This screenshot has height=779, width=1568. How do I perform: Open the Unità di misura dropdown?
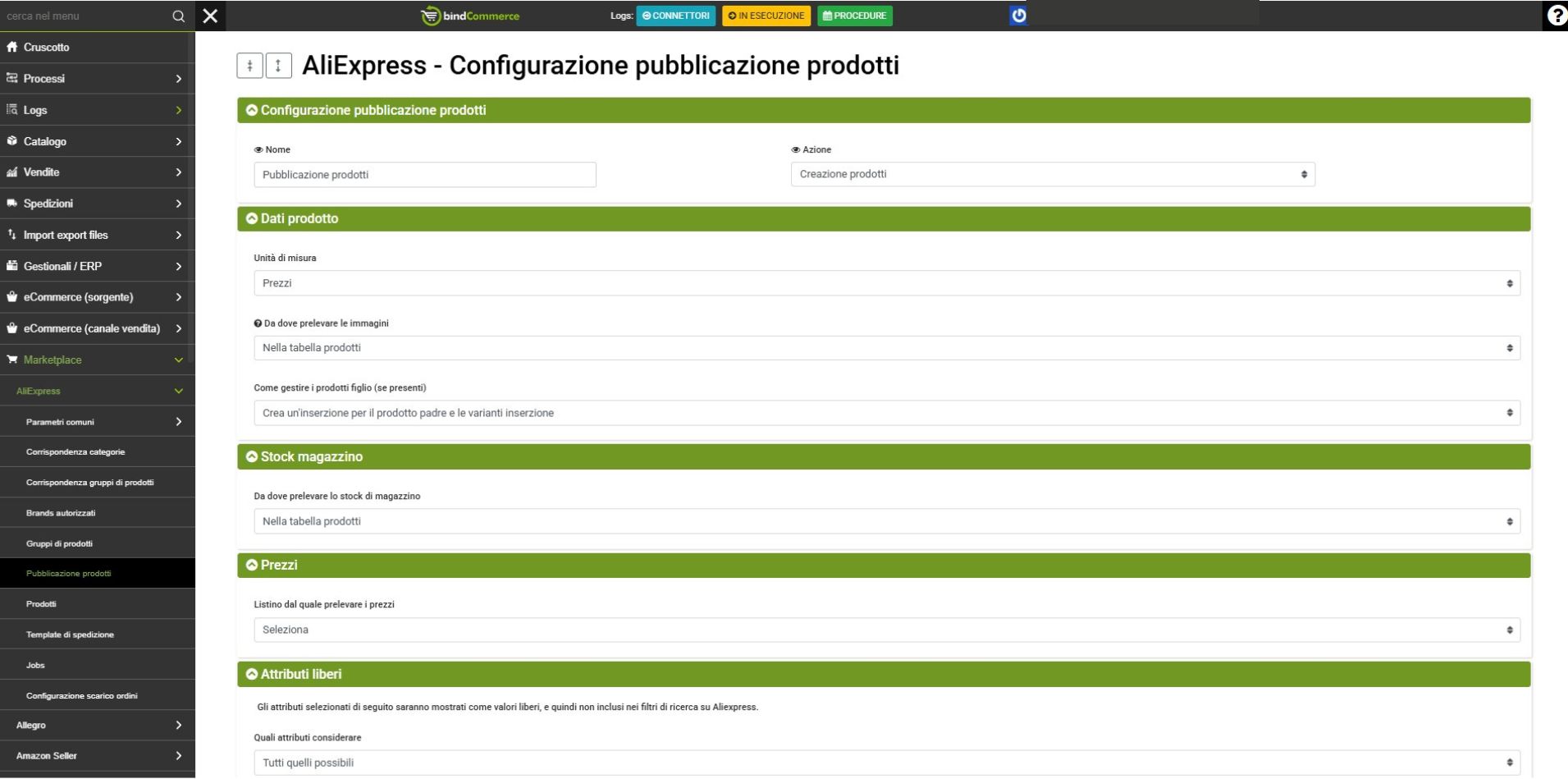click(886, 283)
